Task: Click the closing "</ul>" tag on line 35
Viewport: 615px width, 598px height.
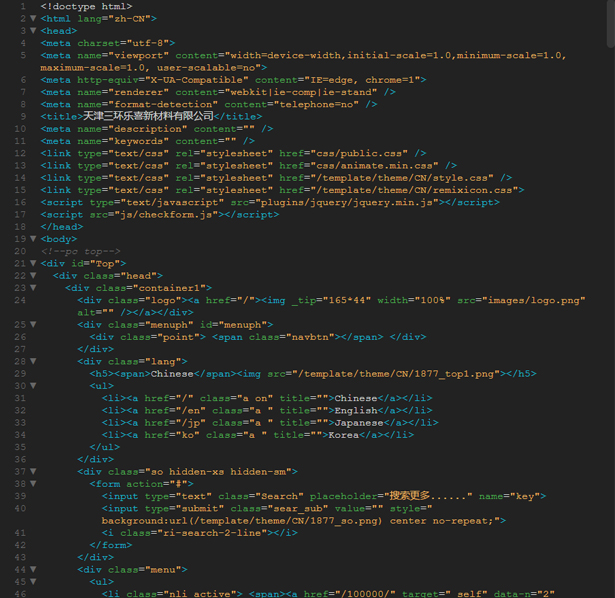Action: [x=105, y=447]
